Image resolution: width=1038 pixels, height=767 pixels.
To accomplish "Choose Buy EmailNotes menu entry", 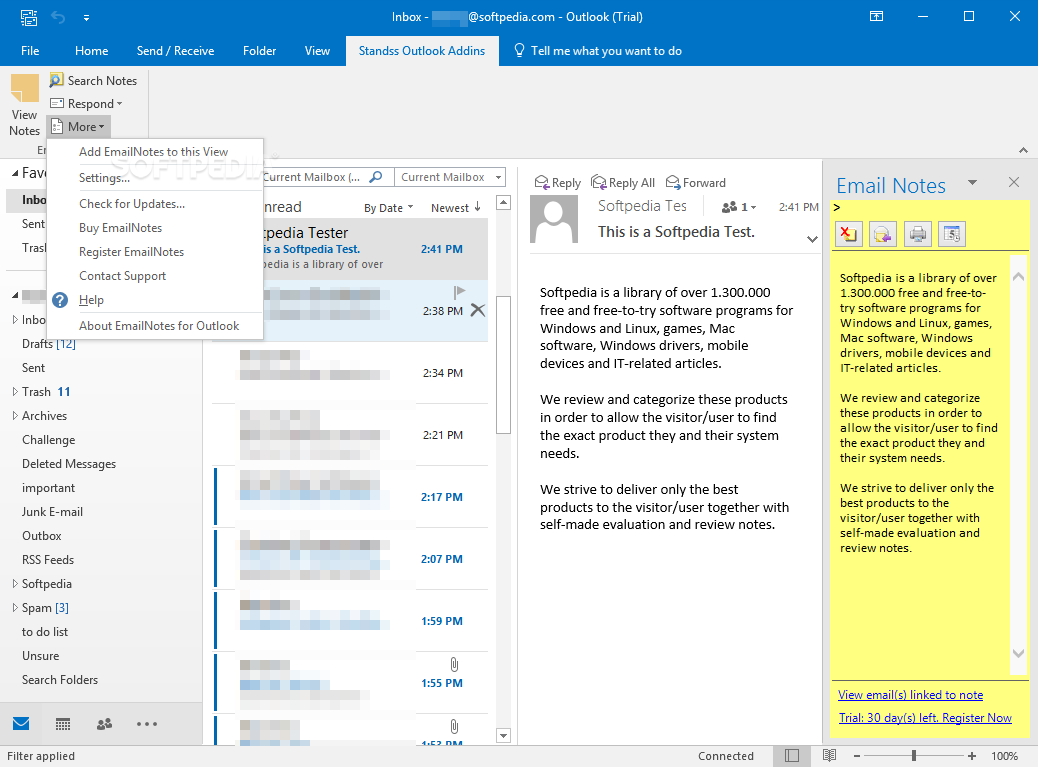I will point(120,228).
